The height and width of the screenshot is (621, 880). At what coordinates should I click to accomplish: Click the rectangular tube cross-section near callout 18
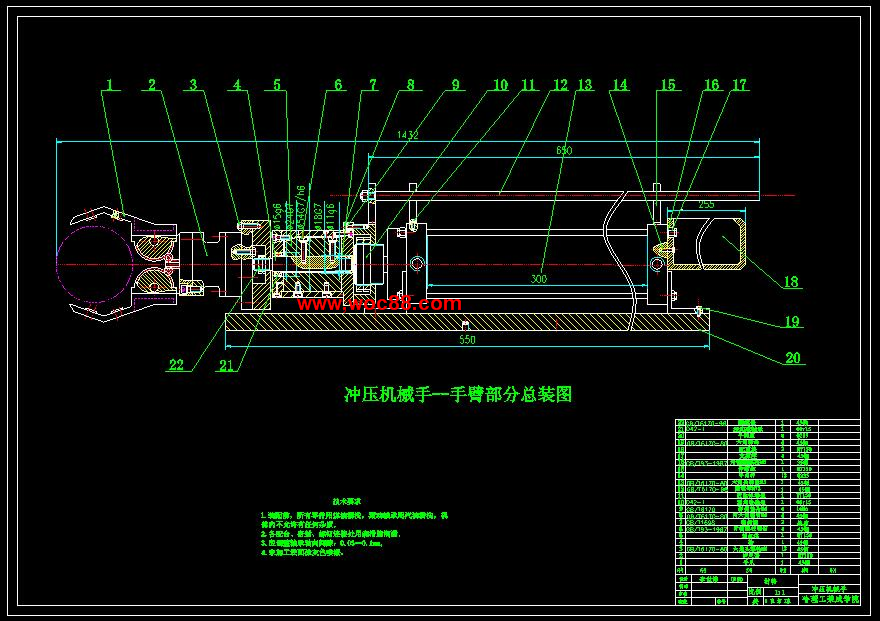coord(707,244)
